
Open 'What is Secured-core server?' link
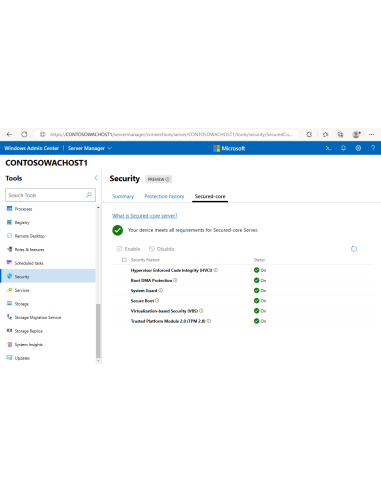pyautogui.click(x=145, y=216)
